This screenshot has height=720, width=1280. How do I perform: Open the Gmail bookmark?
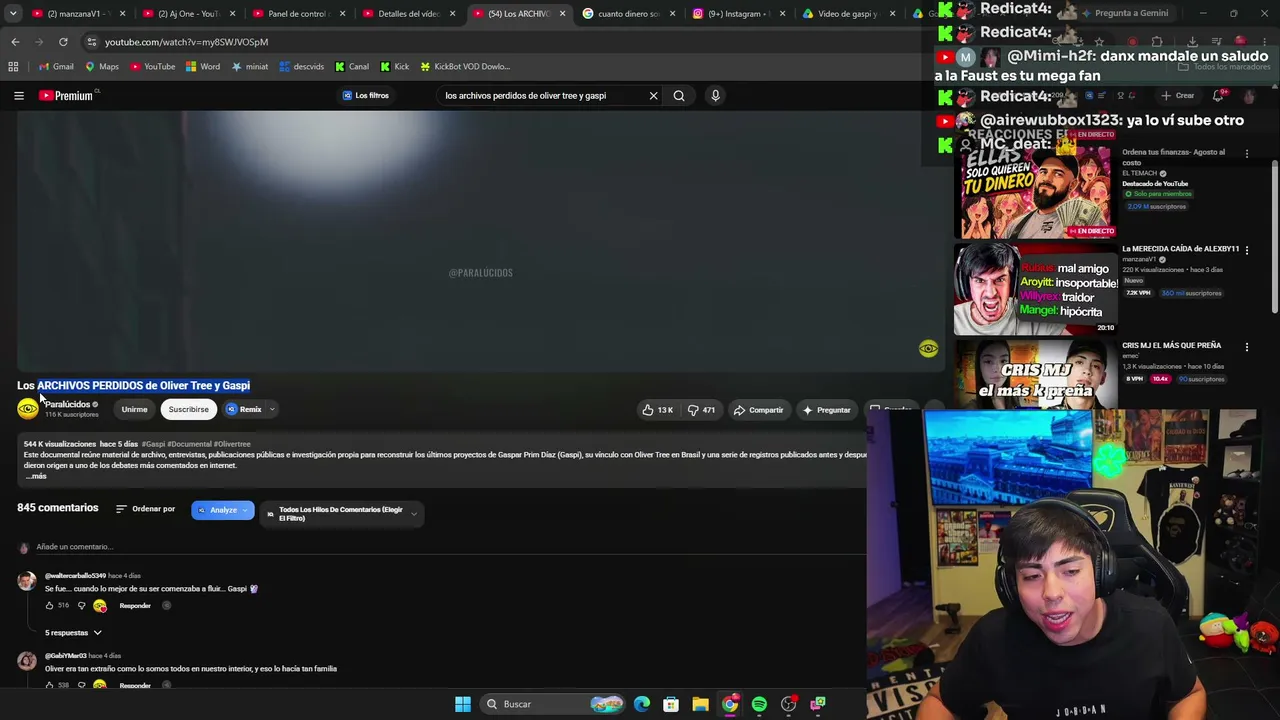click(56, 67)
